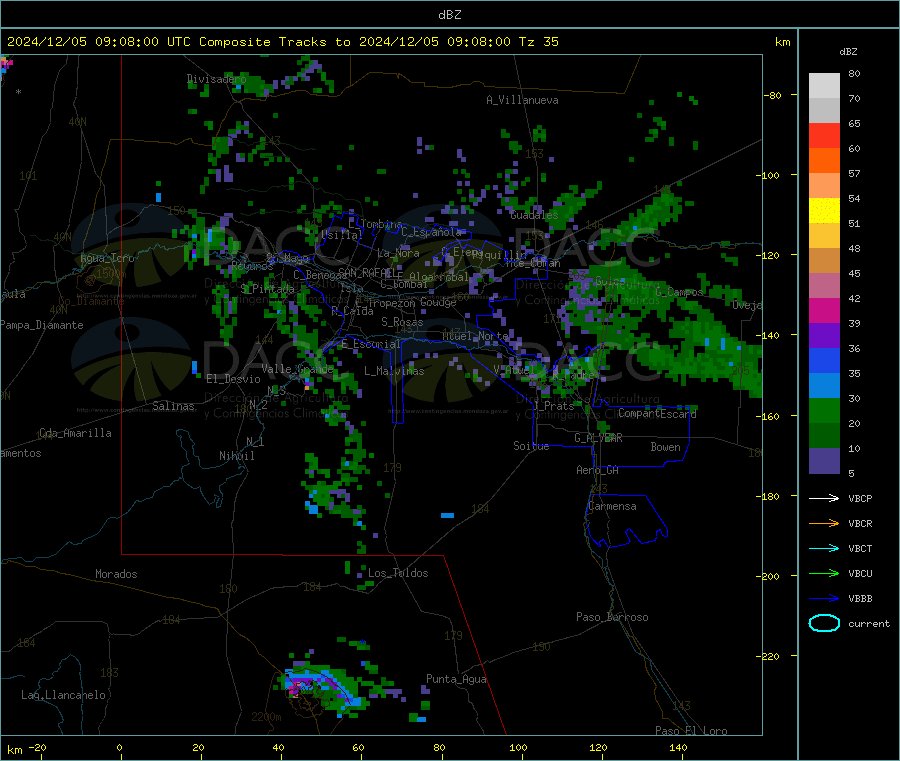Click the 'Carmensa' map label
The image size is (900, 761).
(612, 506)
